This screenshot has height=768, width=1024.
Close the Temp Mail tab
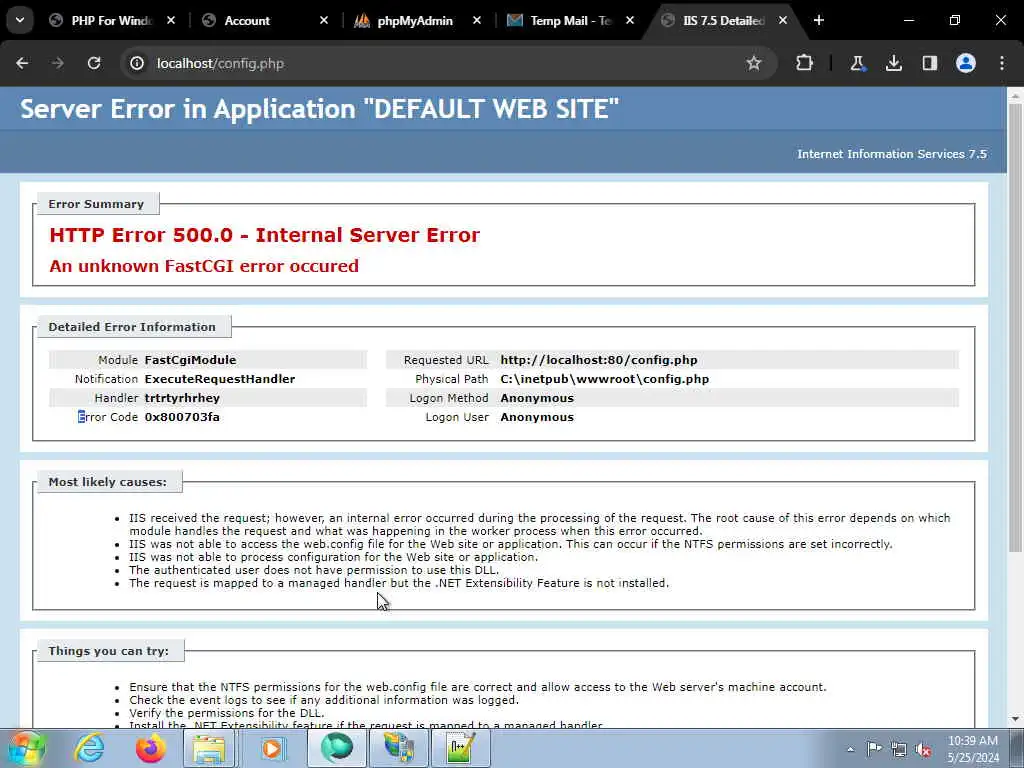pyautogui.click(x=630, y=20)
